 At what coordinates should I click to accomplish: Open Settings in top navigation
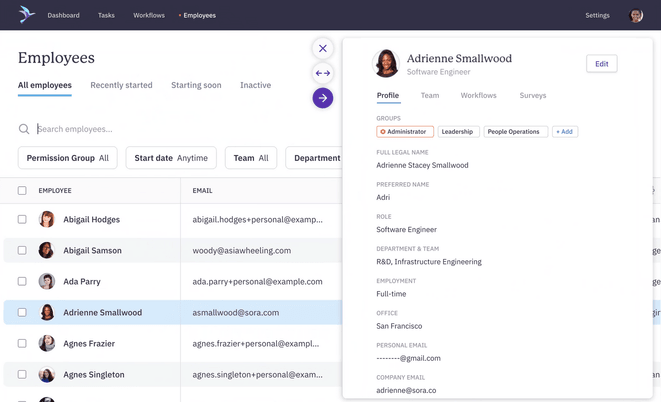[x=597, y=15]
